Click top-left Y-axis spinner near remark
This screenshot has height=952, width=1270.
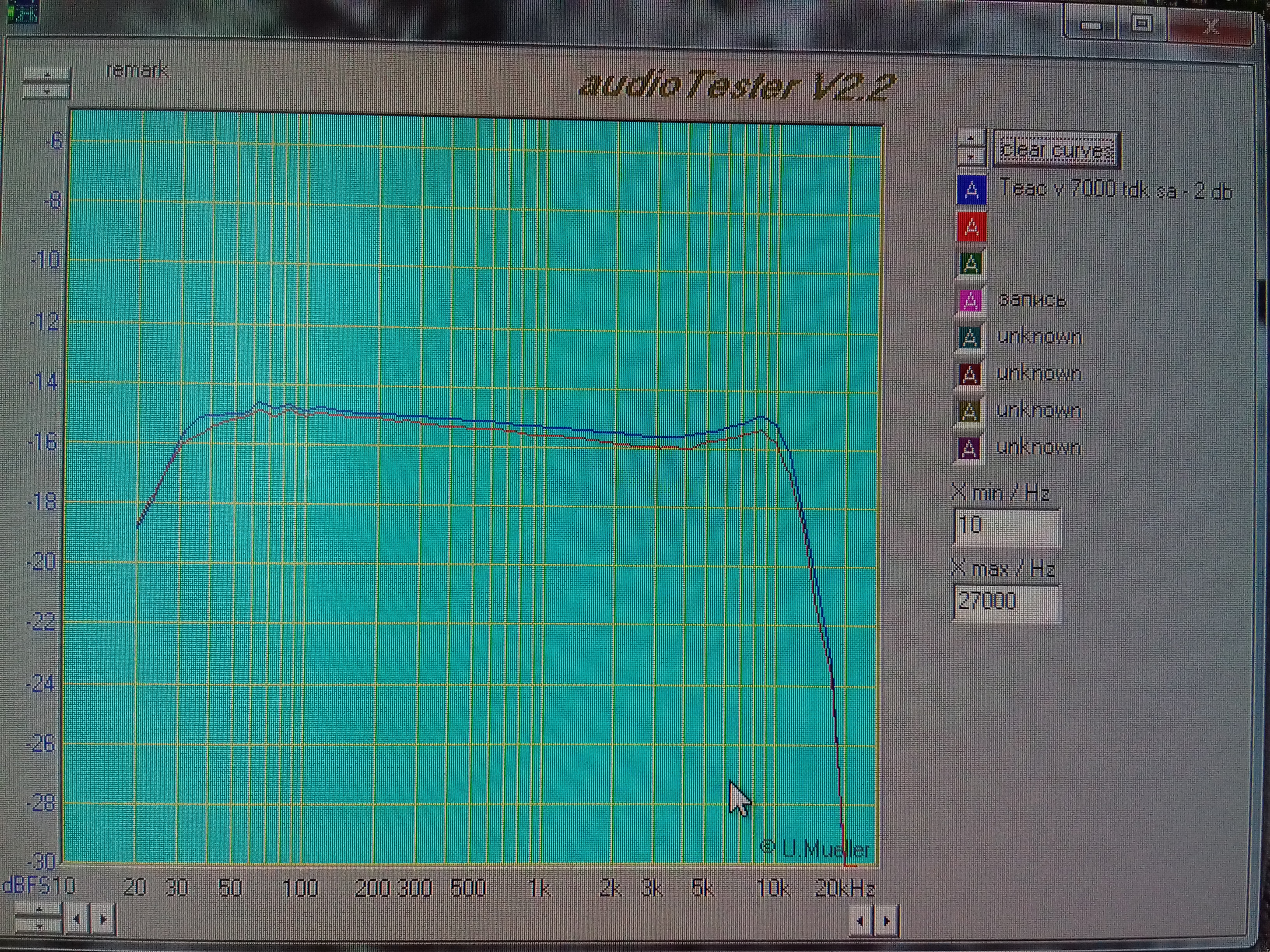click(47, 83)
